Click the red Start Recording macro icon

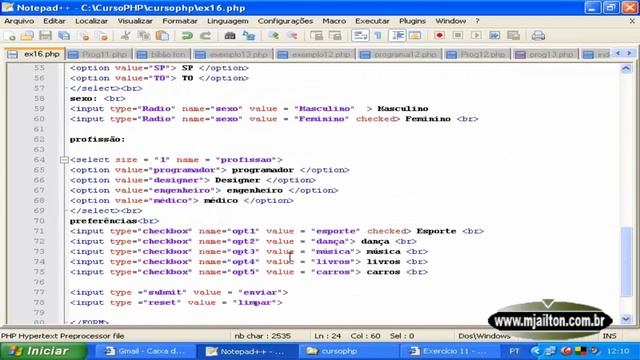point(439,36)
